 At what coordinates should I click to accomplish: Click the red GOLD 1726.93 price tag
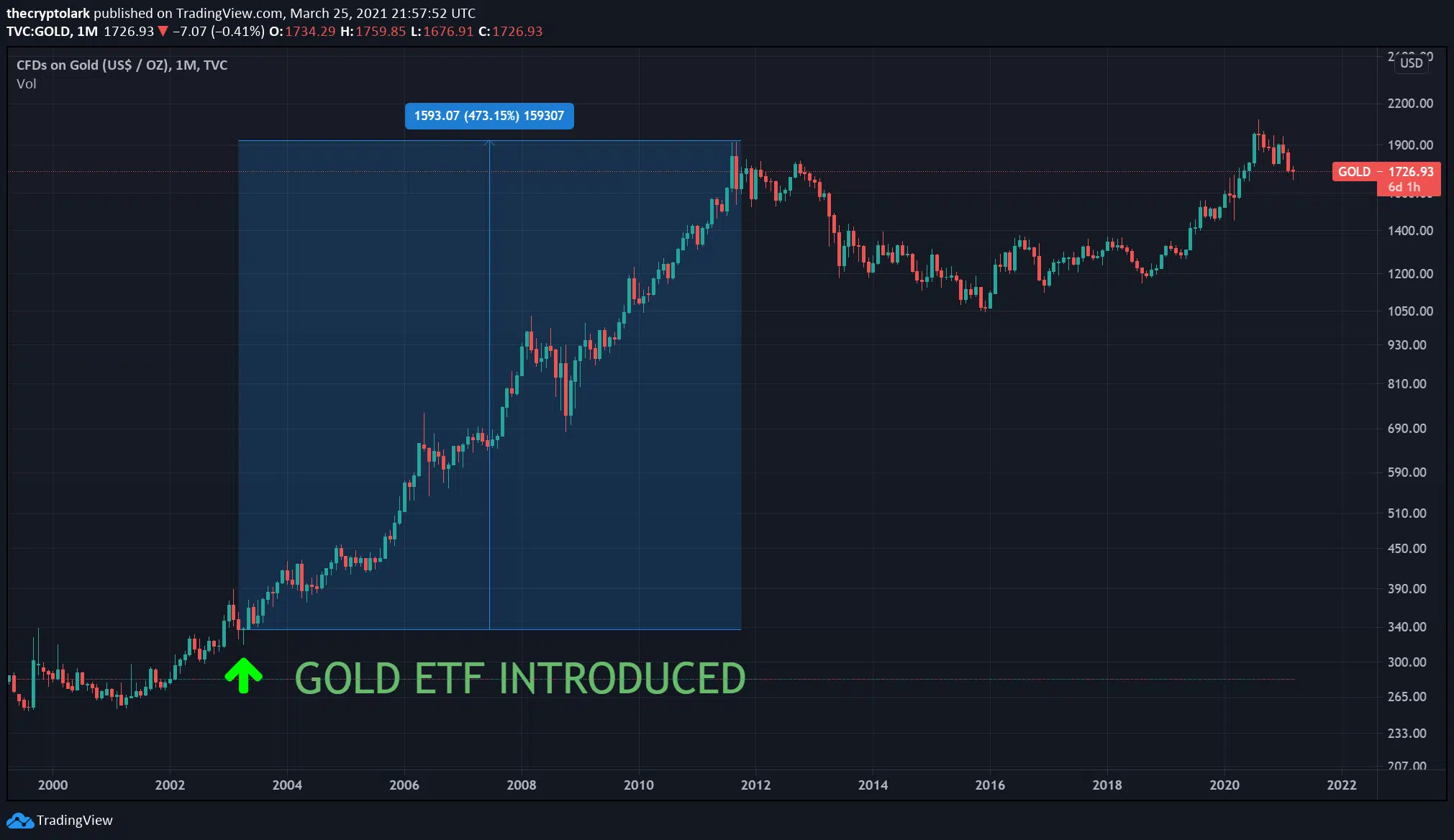[1386, 172]
